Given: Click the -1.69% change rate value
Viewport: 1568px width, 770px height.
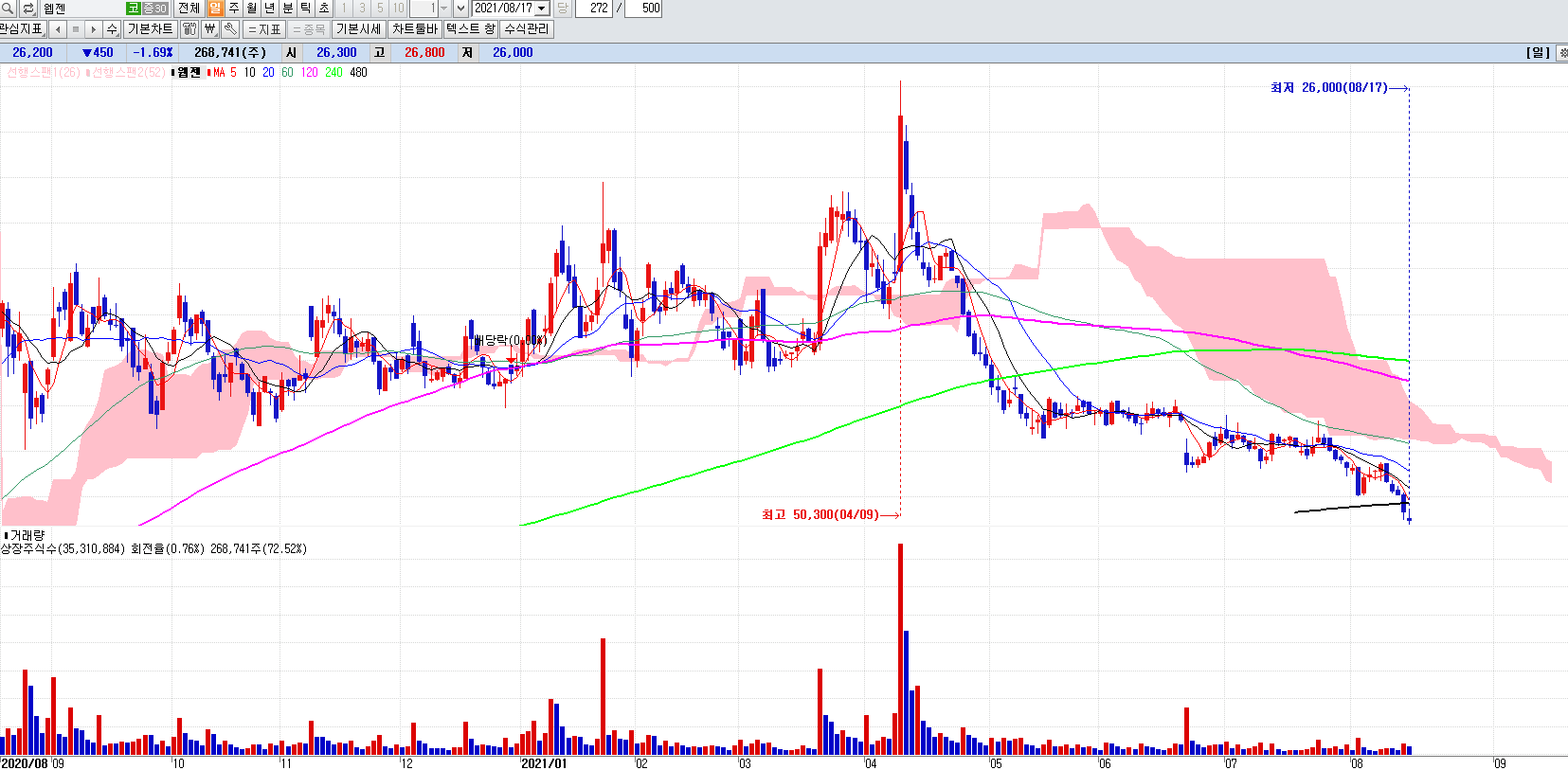Looking at the screenshot, I should point(153,52).
